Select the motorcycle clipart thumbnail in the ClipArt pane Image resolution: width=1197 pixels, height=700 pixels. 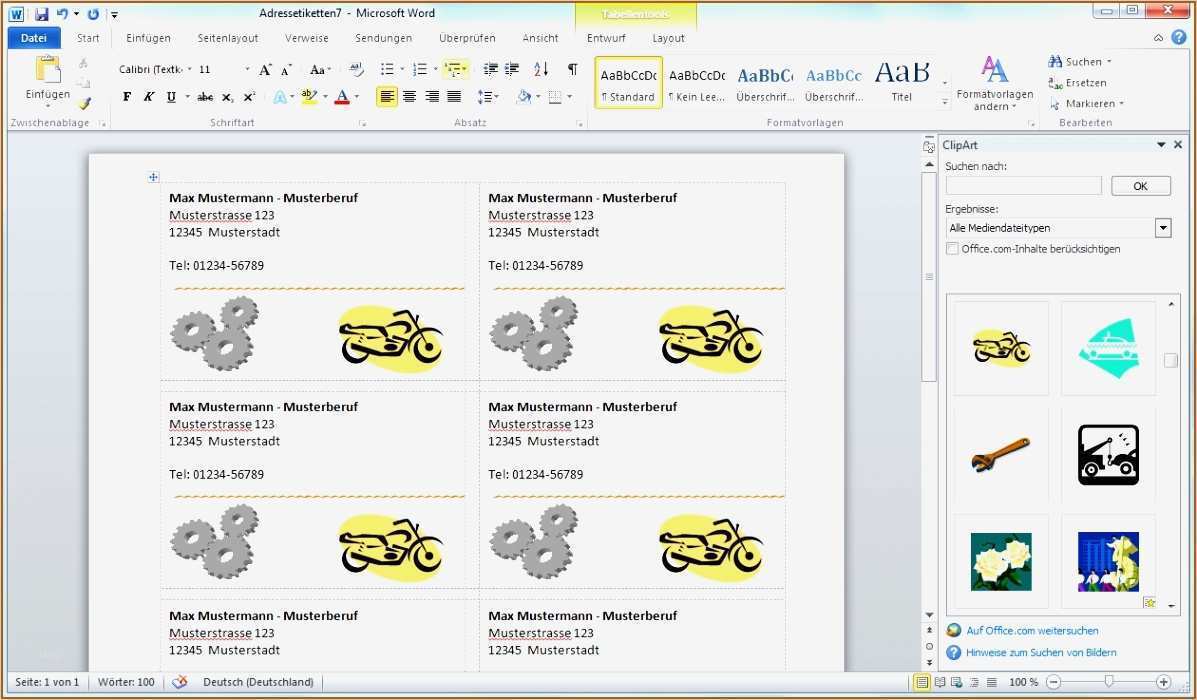point(1000,347)
